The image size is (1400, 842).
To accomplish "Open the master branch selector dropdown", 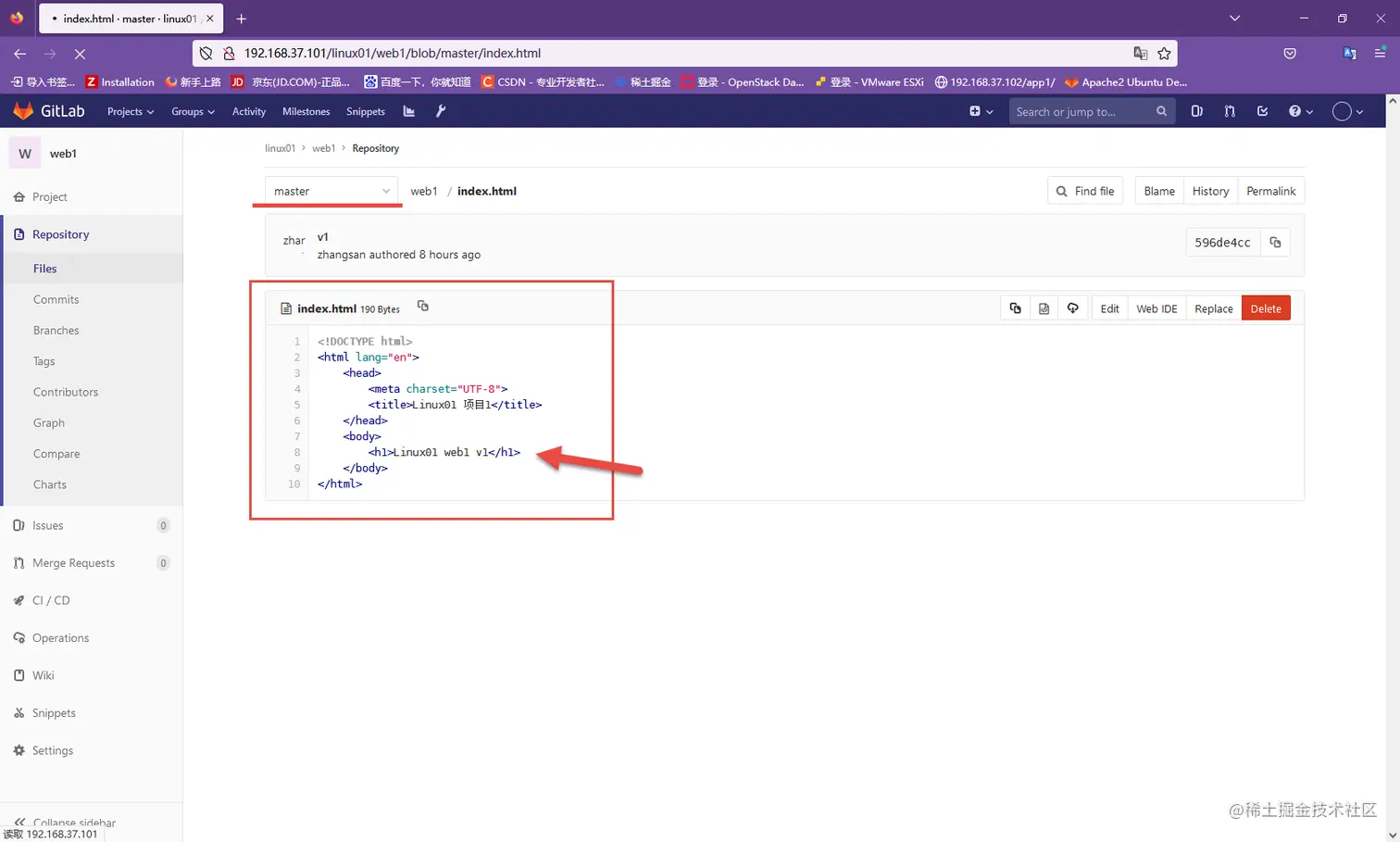I will click(331, 191).
